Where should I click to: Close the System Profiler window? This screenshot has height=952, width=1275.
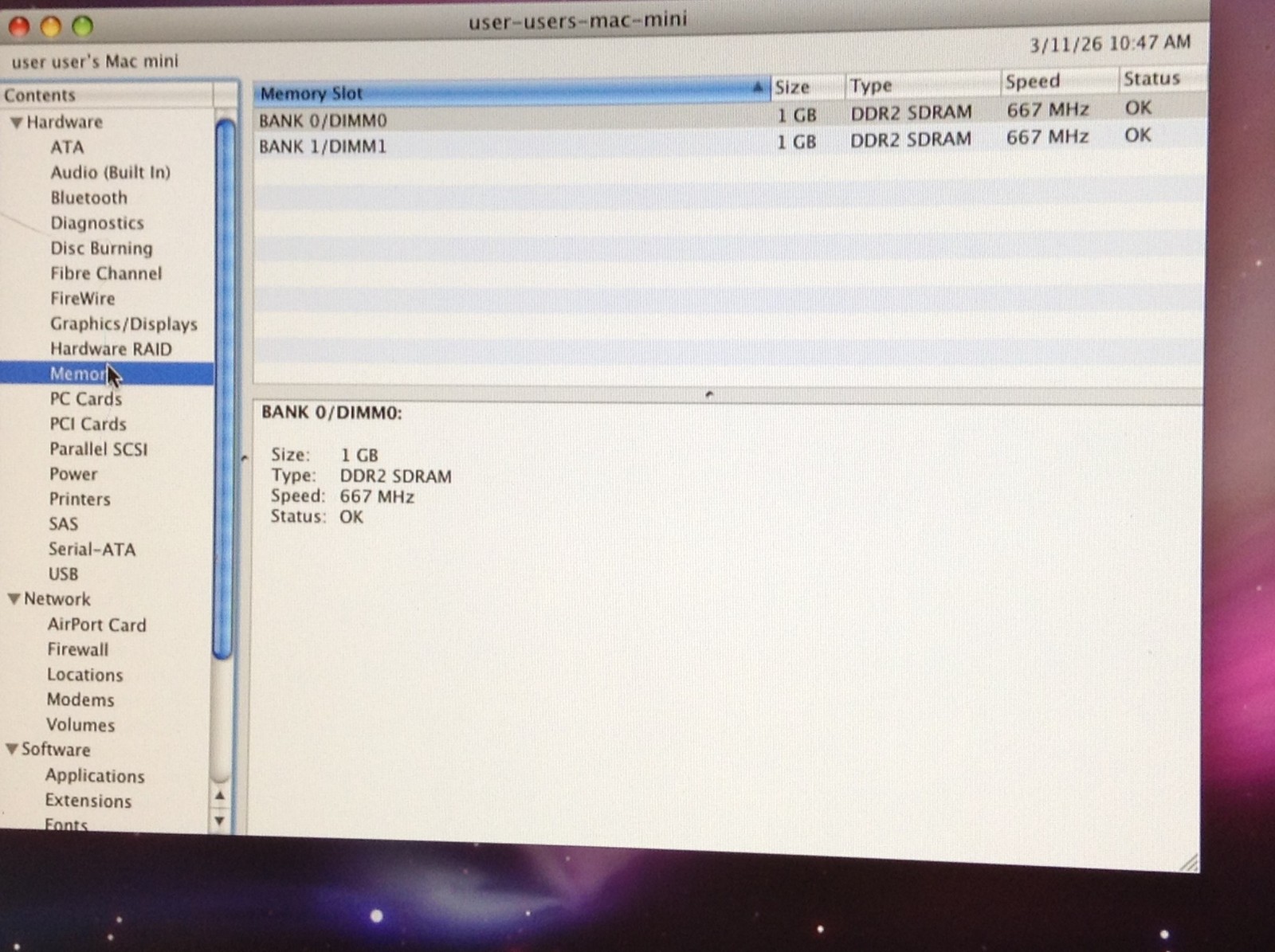(x=19, y=27)
